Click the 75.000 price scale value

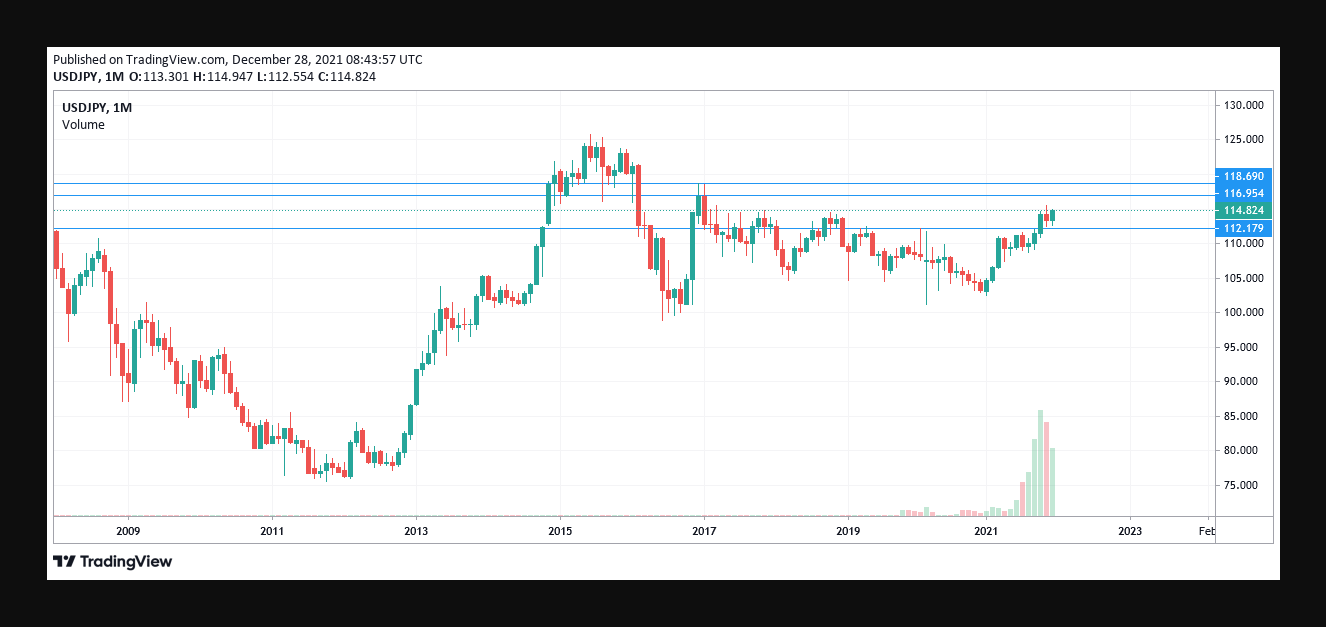tap(1244, 485)
